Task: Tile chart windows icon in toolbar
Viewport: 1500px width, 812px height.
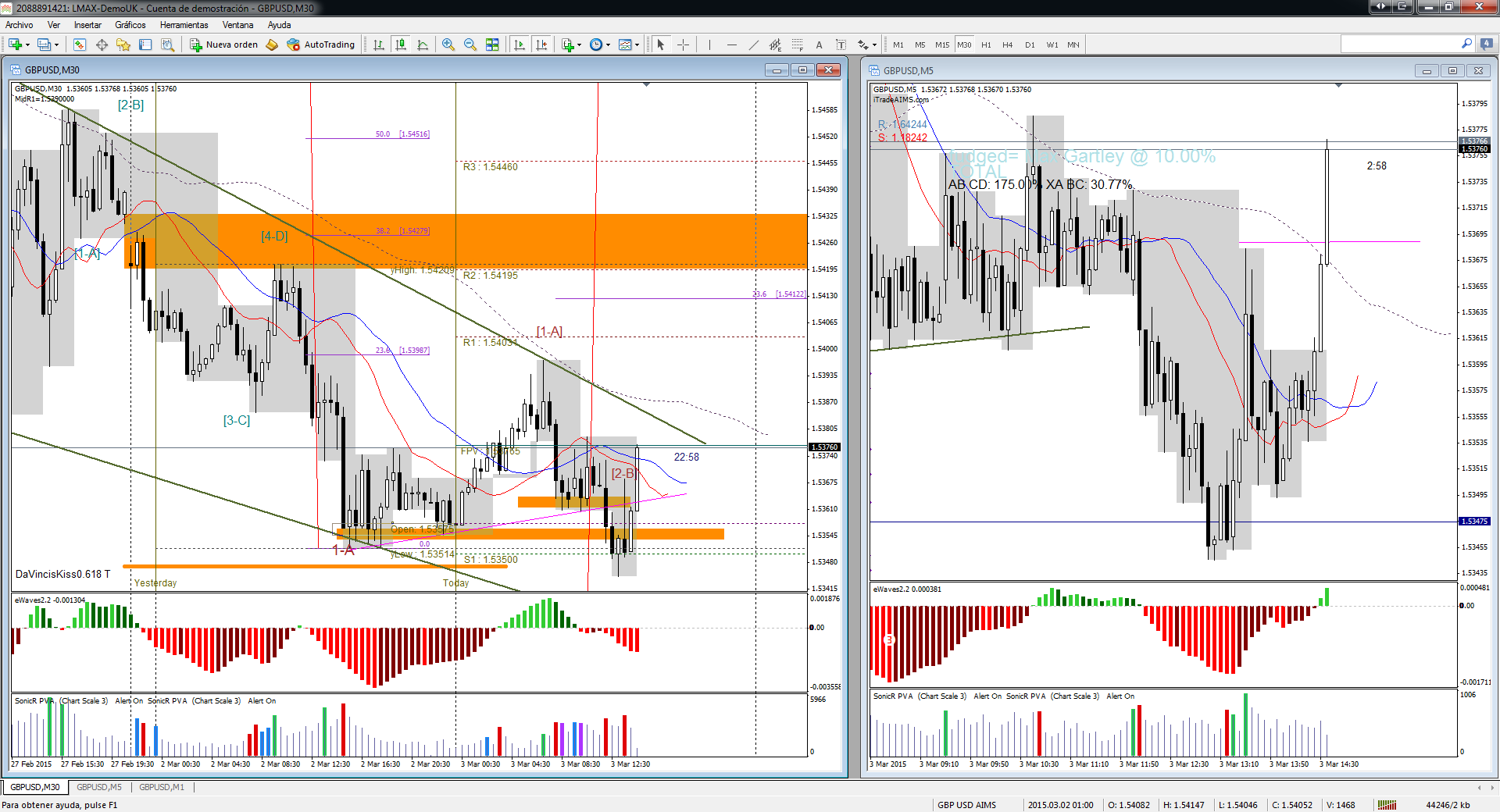Action: click(x=492, y=45)
